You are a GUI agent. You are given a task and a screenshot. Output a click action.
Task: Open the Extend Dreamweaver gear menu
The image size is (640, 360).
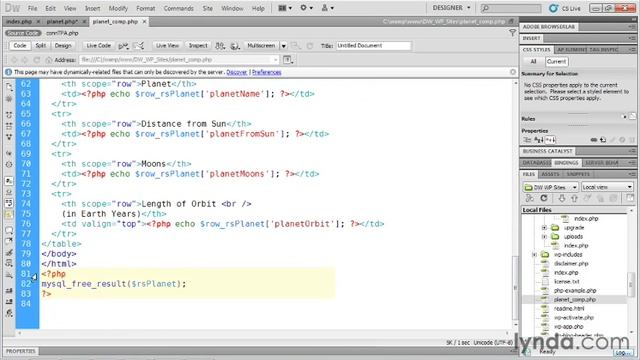[306, 8]
